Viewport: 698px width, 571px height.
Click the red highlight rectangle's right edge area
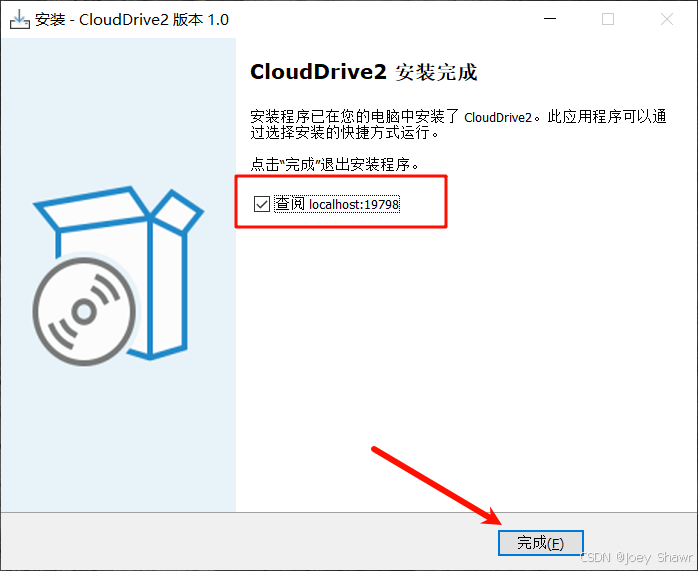click(446, 202)
